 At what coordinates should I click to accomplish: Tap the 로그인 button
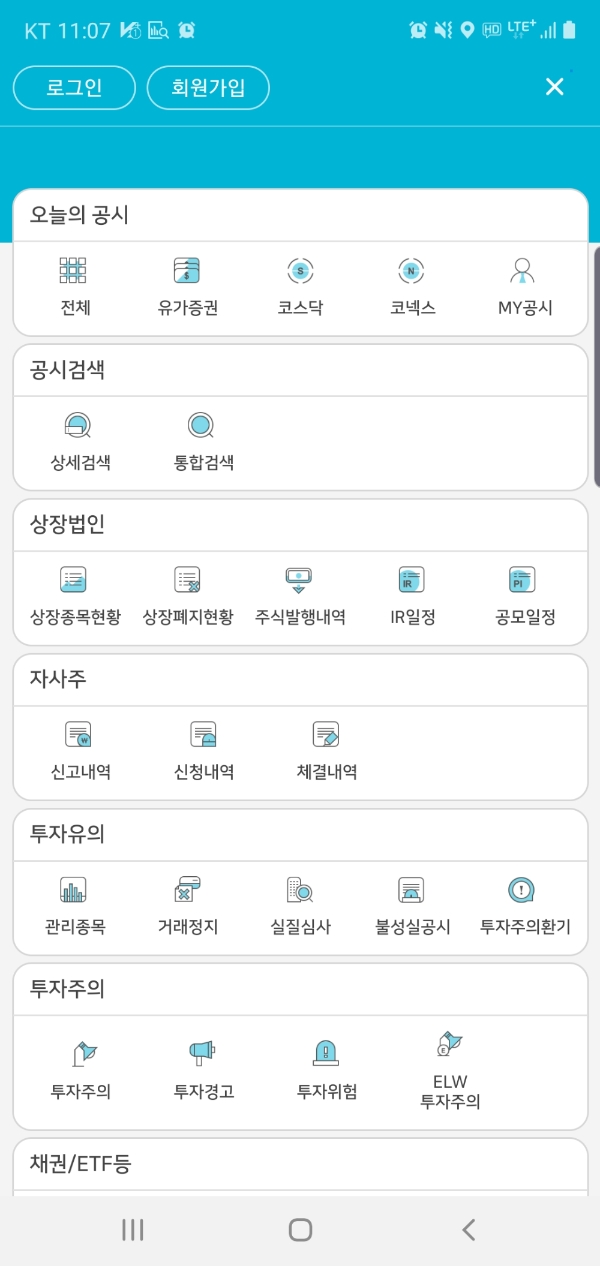click(73, 87)
